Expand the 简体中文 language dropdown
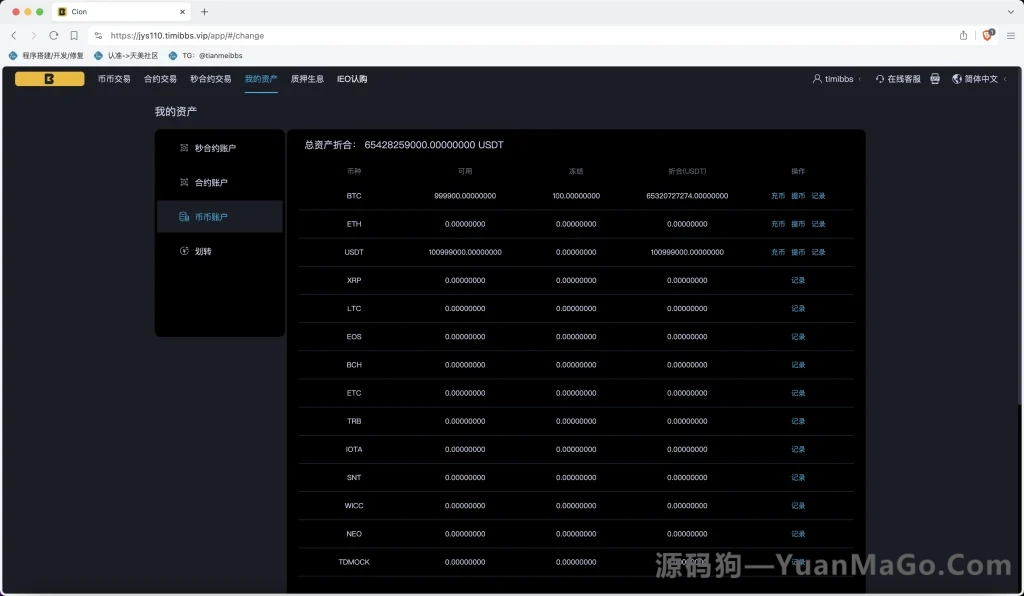Image resolution: width=1024 pixels, height=596 pixels. tap(985, 78)
